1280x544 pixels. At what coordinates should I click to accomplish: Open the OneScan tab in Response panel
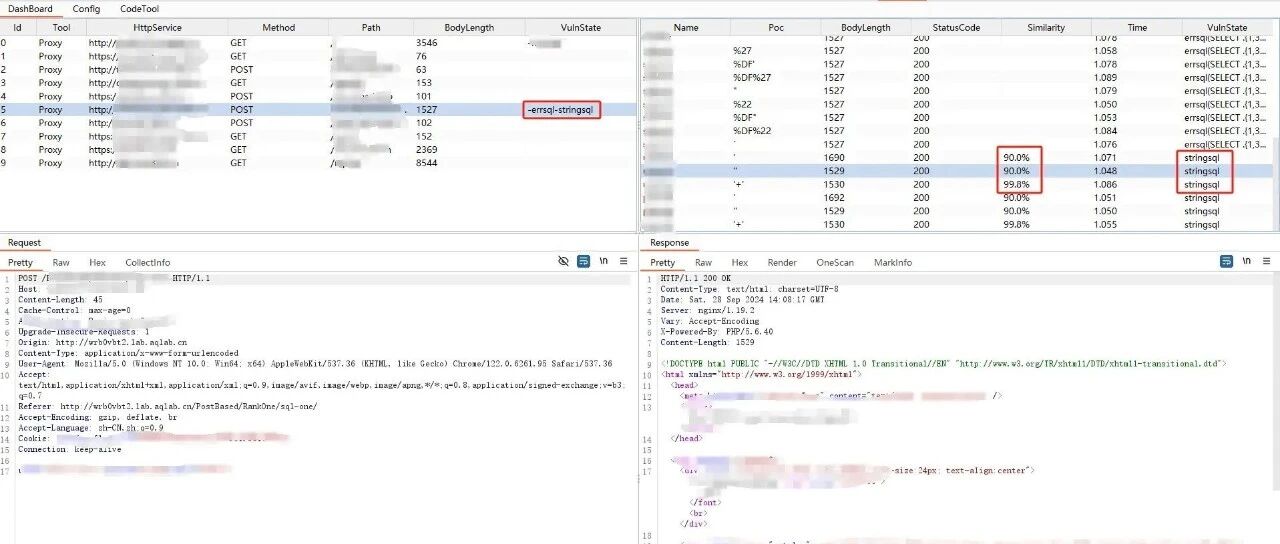(x=835, y=263)
